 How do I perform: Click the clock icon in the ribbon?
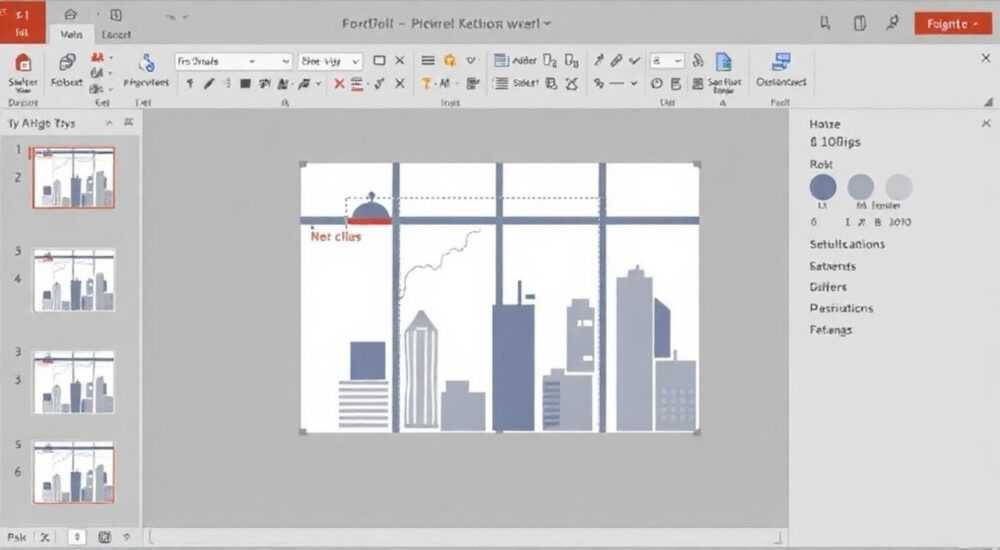point(656,84)
